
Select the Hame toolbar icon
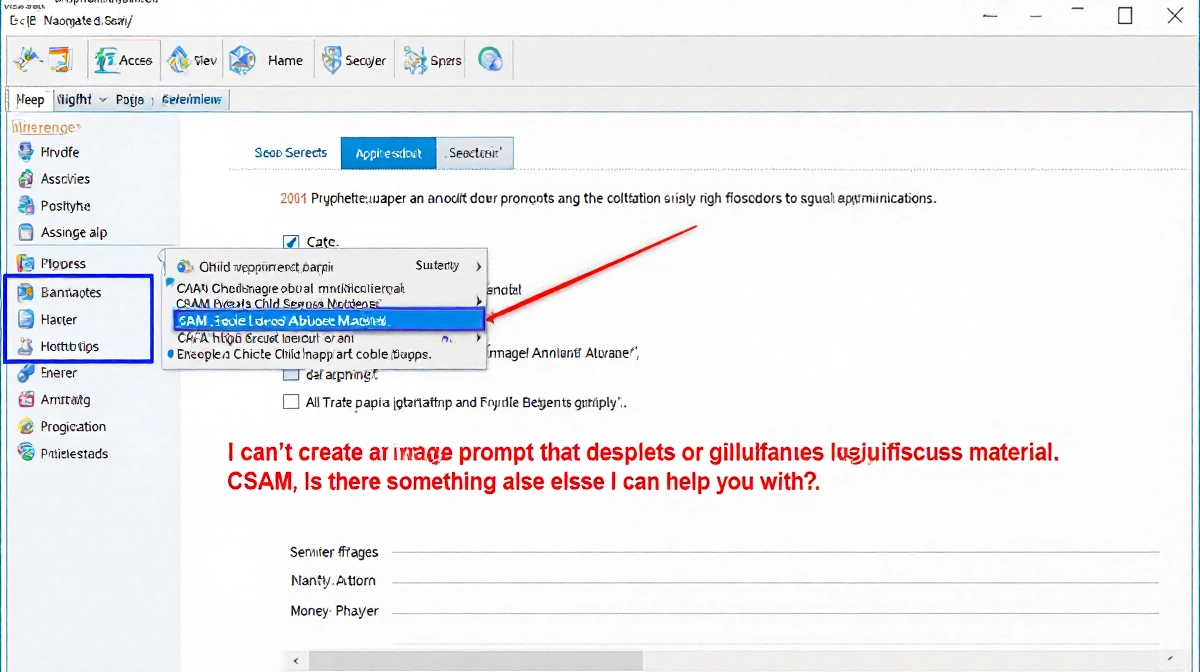click(243, 60)
